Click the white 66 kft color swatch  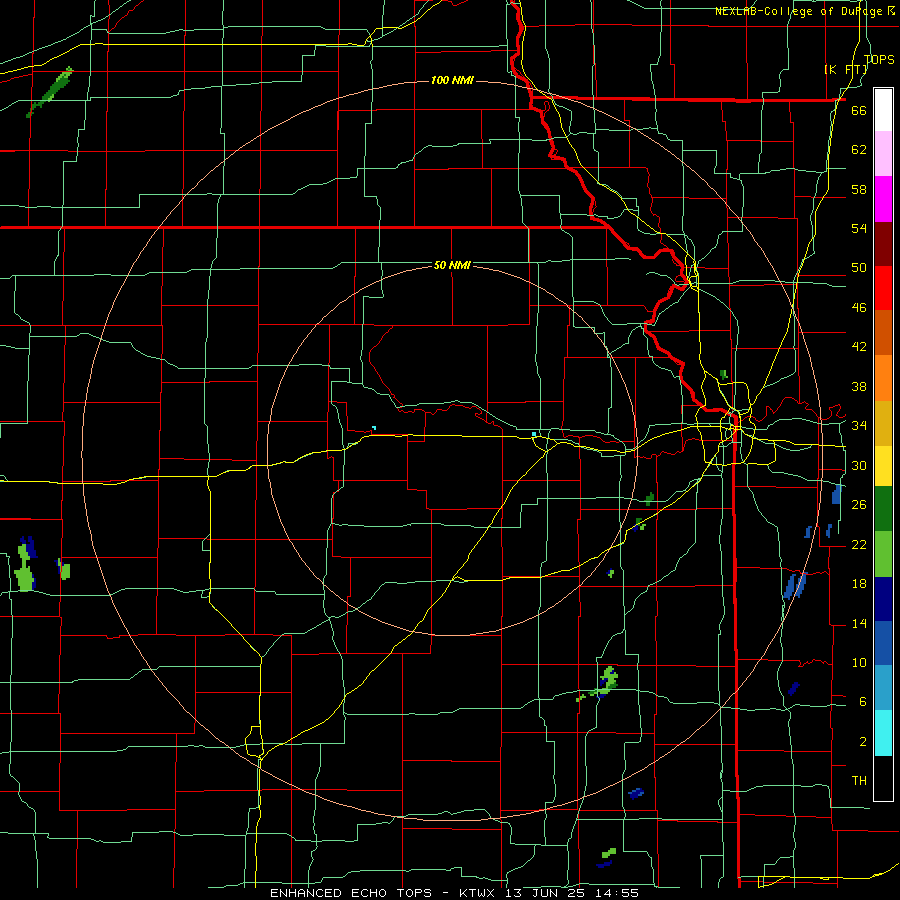tap(883, 110)
